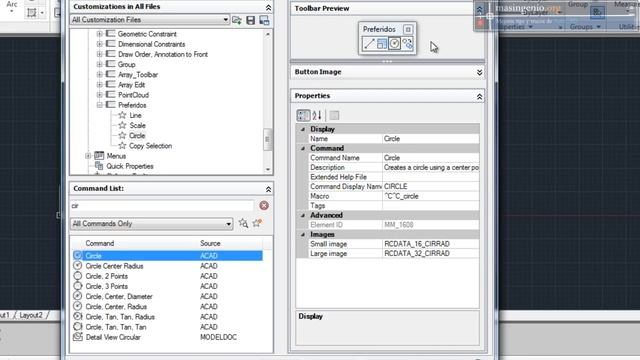The image size is (640, 360).
Task: Click the Load partial customization file icon
Action: 237,20
